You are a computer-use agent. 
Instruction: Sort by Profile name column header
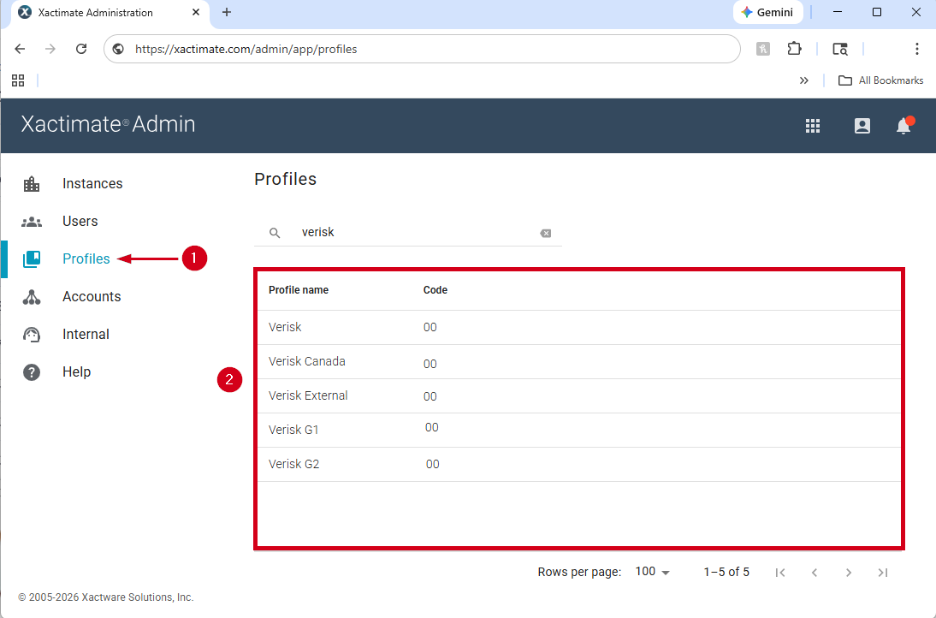point(298,290)
